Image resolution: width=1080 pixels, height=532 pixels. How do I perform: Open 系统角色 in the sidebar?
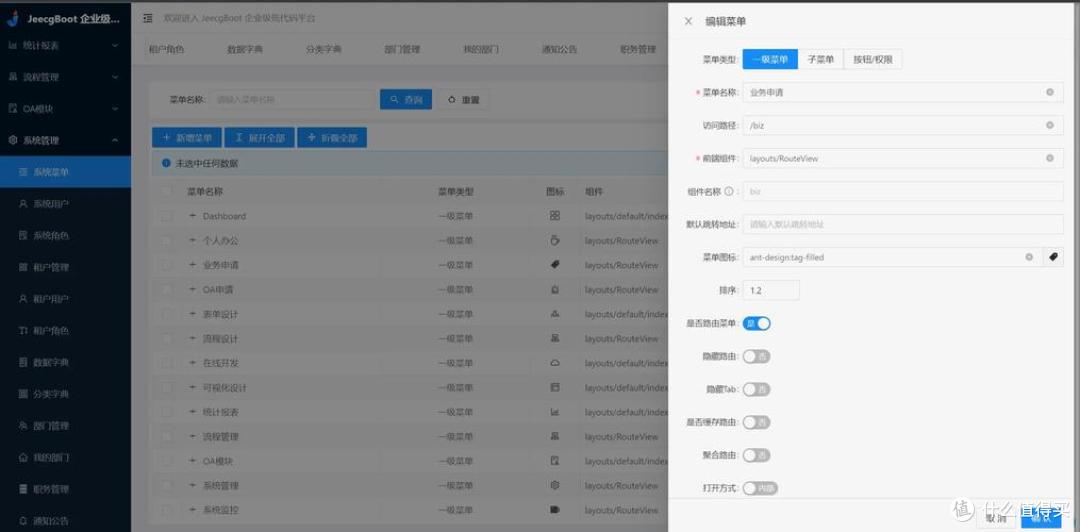(65, 235)
